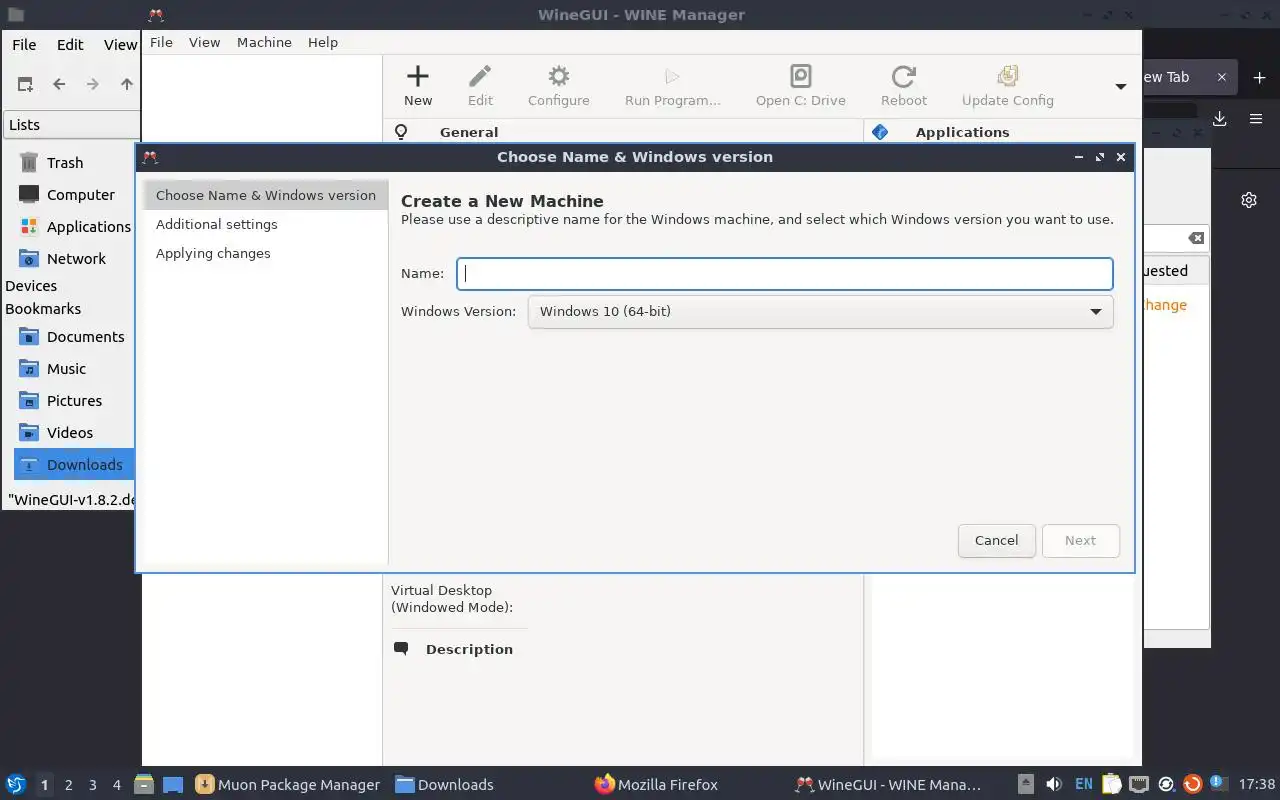Open the file manager File menu
Image resolution: width=1280 pixels, height=800 pixels.
(24, 44)
